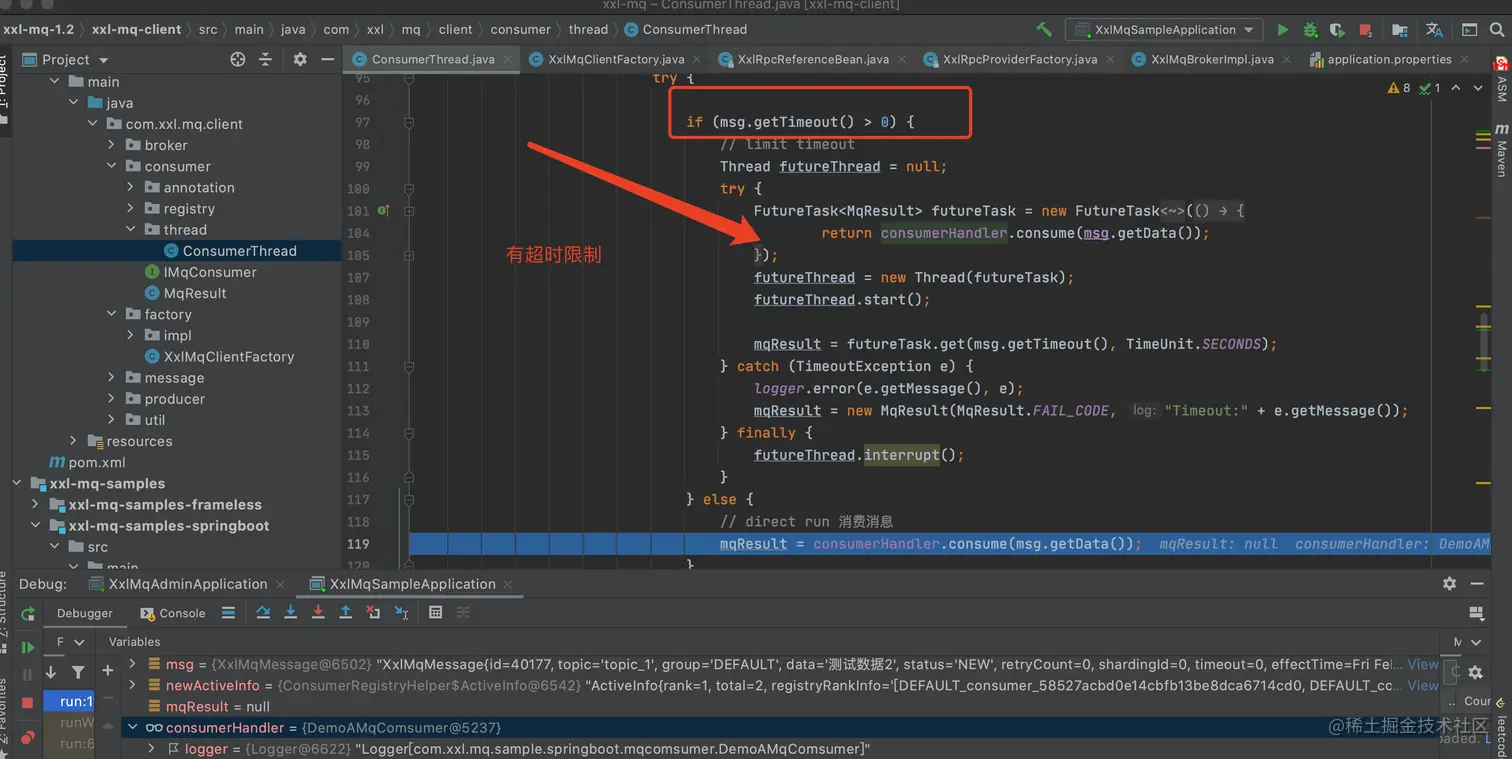Click the Build project hammer icon

point(1044,30)
